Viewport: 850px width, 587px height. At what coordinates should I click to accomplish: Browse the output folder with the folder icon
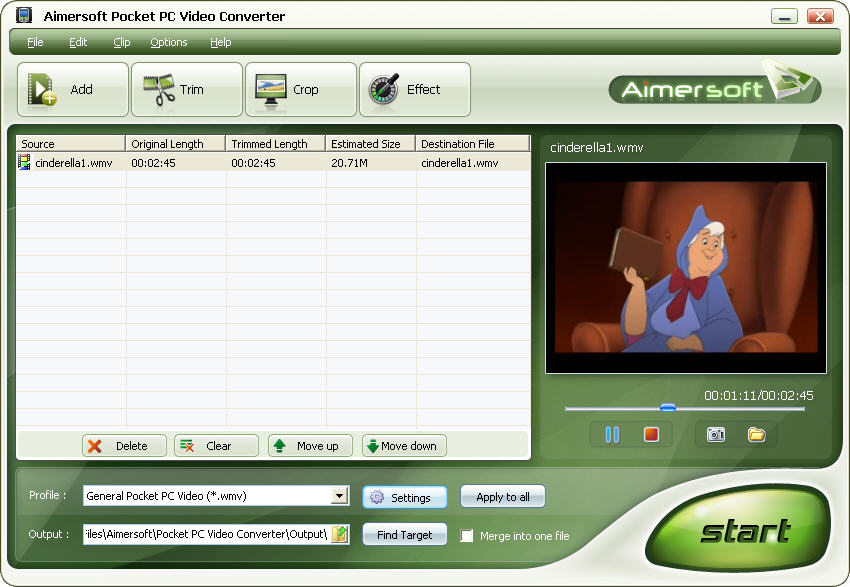(340, 534)
